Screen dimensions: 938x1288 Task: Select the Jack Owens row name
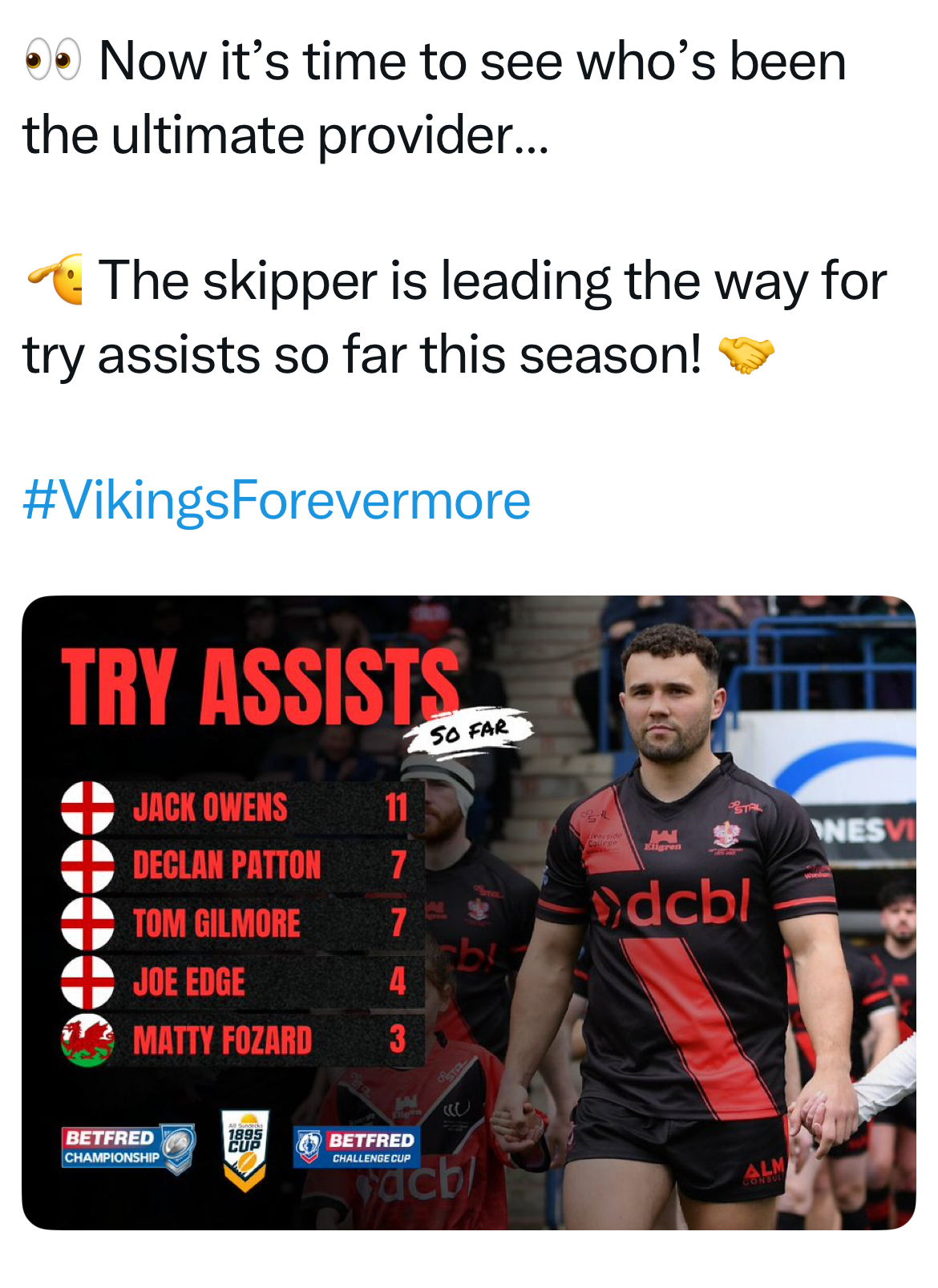pos(210,807)
